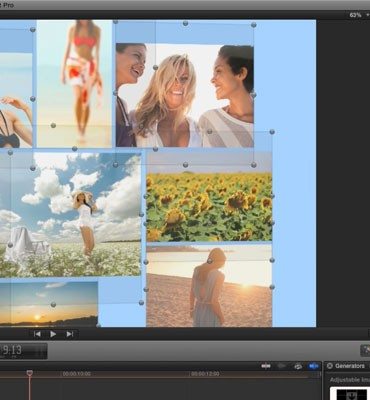
Task: Jump to the previous edit point
Action: [x=37, y=334]
